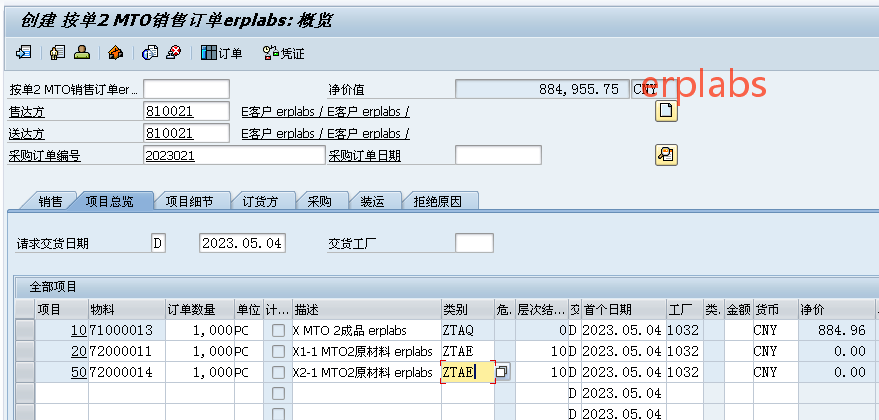This screenshot has width=879, height=420.
Task: Click the 售达方 label link
Action: [26, 112]
